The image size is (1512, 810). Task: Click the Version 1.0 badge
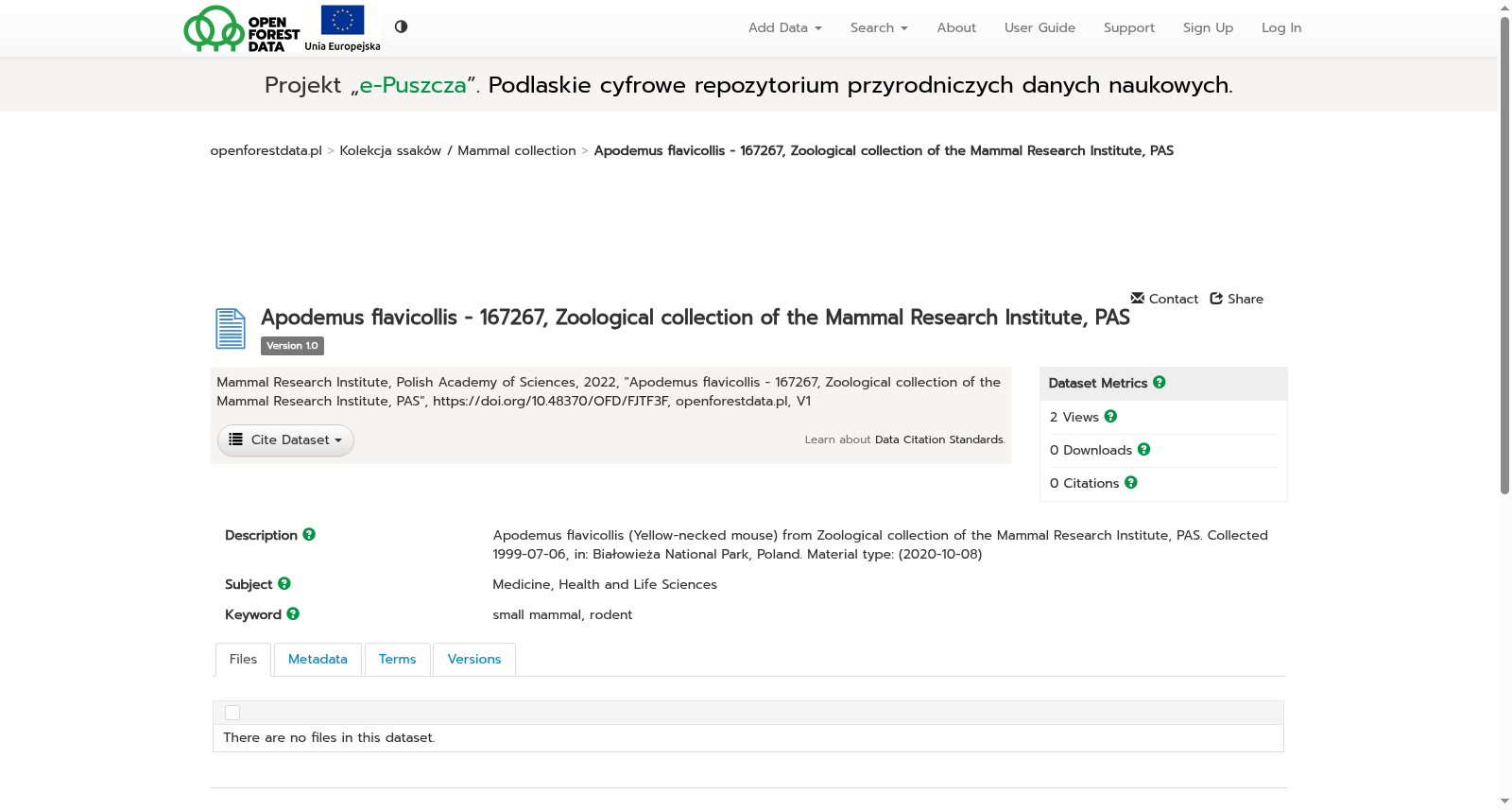(x=292, y=346)
